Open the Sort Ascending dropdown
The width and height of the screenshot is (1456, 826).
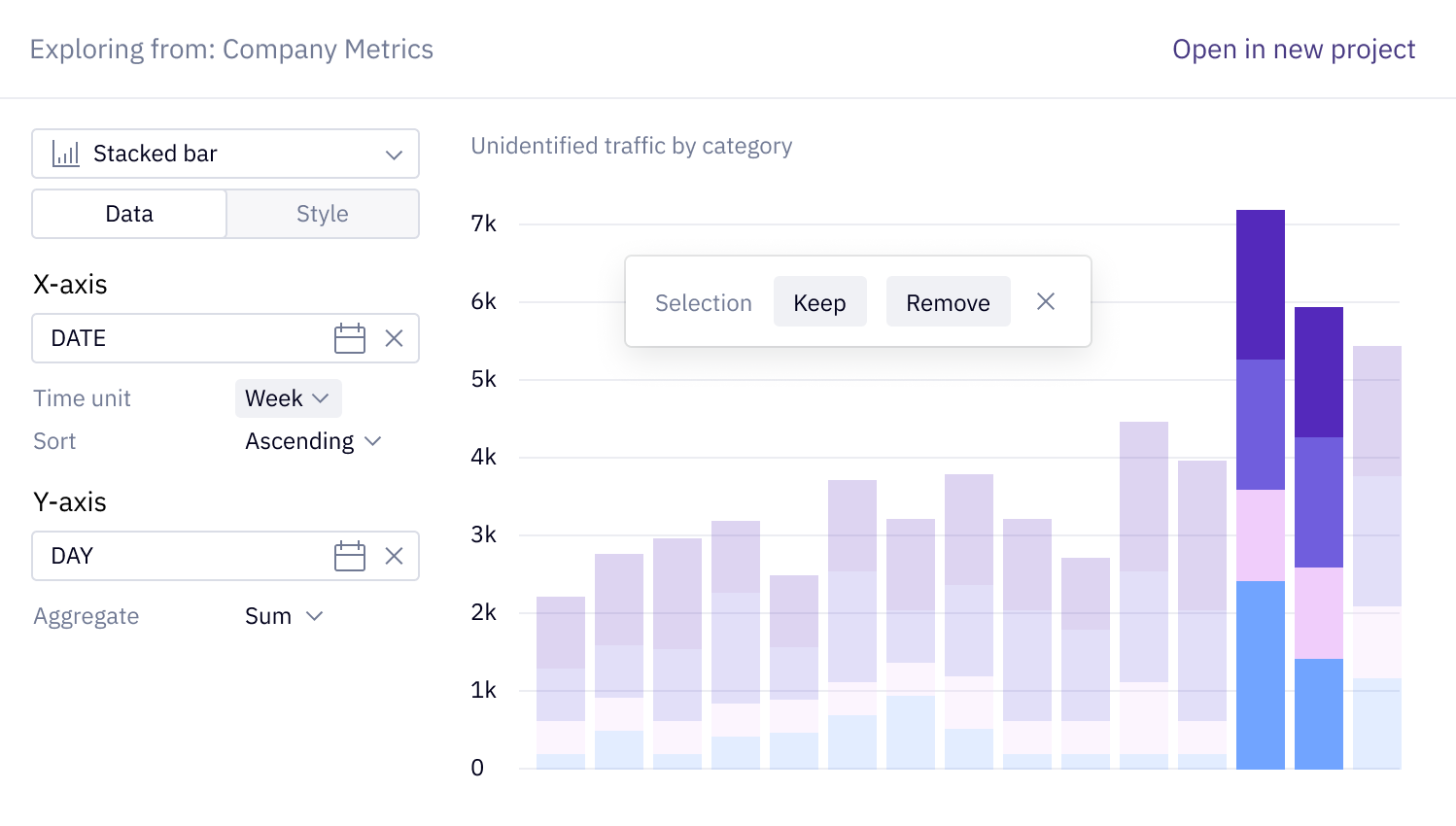(x=313, y=441)
